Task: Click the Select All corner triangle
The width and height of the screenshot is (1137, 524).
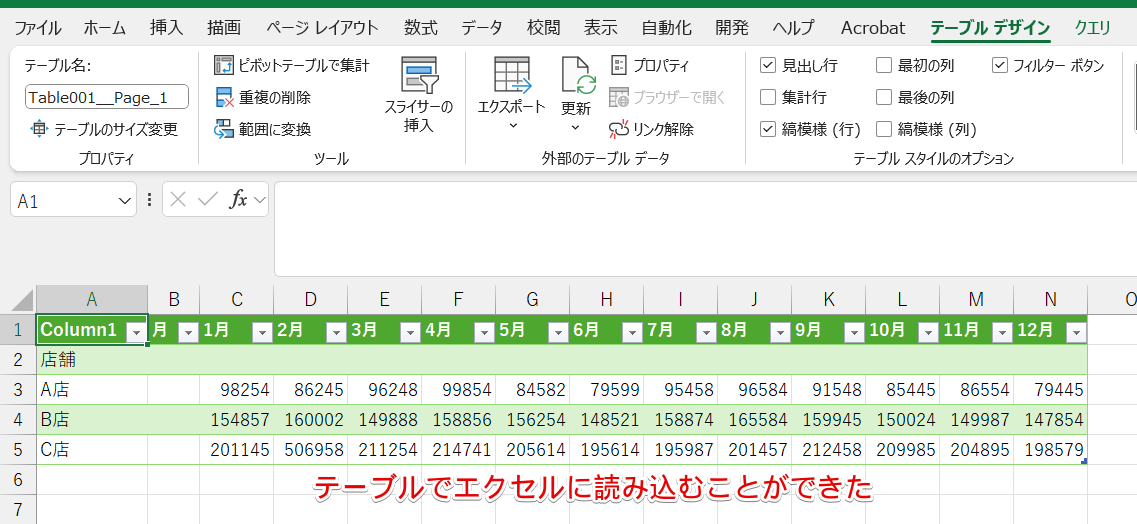Action: click(23, 300)
